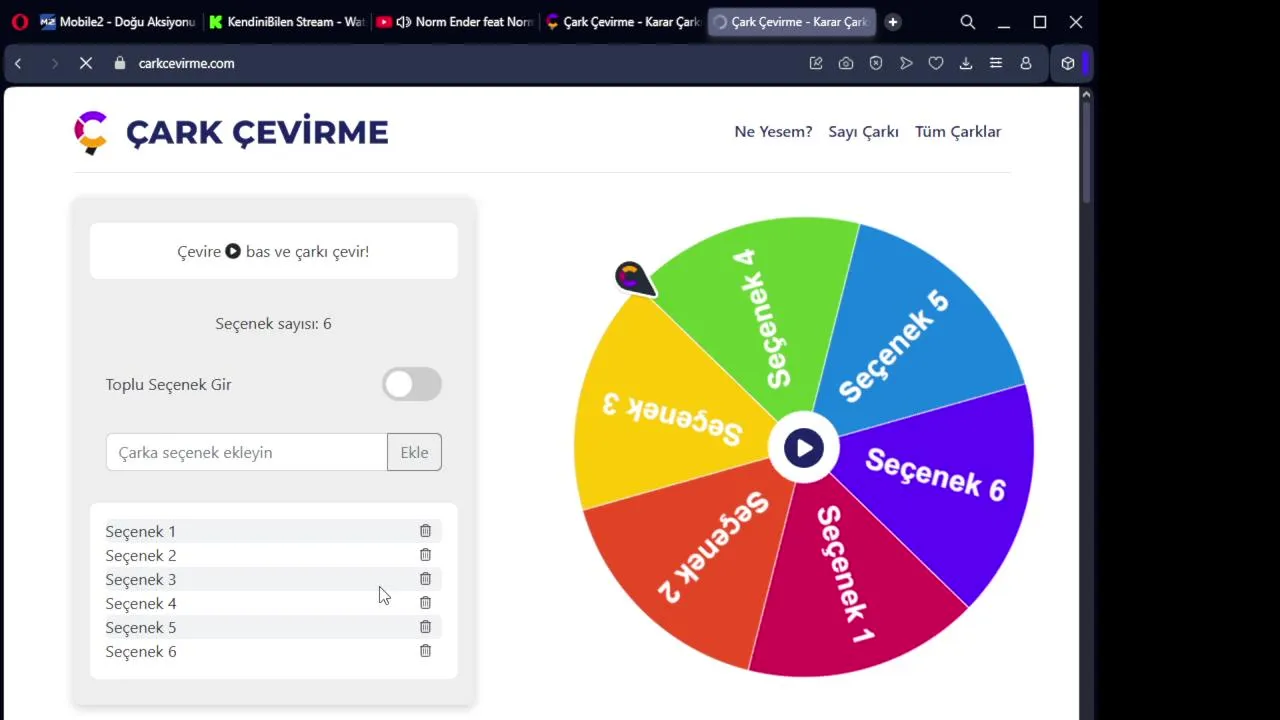Toggle the Toplu Seçenek Gir switch
This screenshot has width=1280, height=720.
pyautogui.click(x=412, y=384)
